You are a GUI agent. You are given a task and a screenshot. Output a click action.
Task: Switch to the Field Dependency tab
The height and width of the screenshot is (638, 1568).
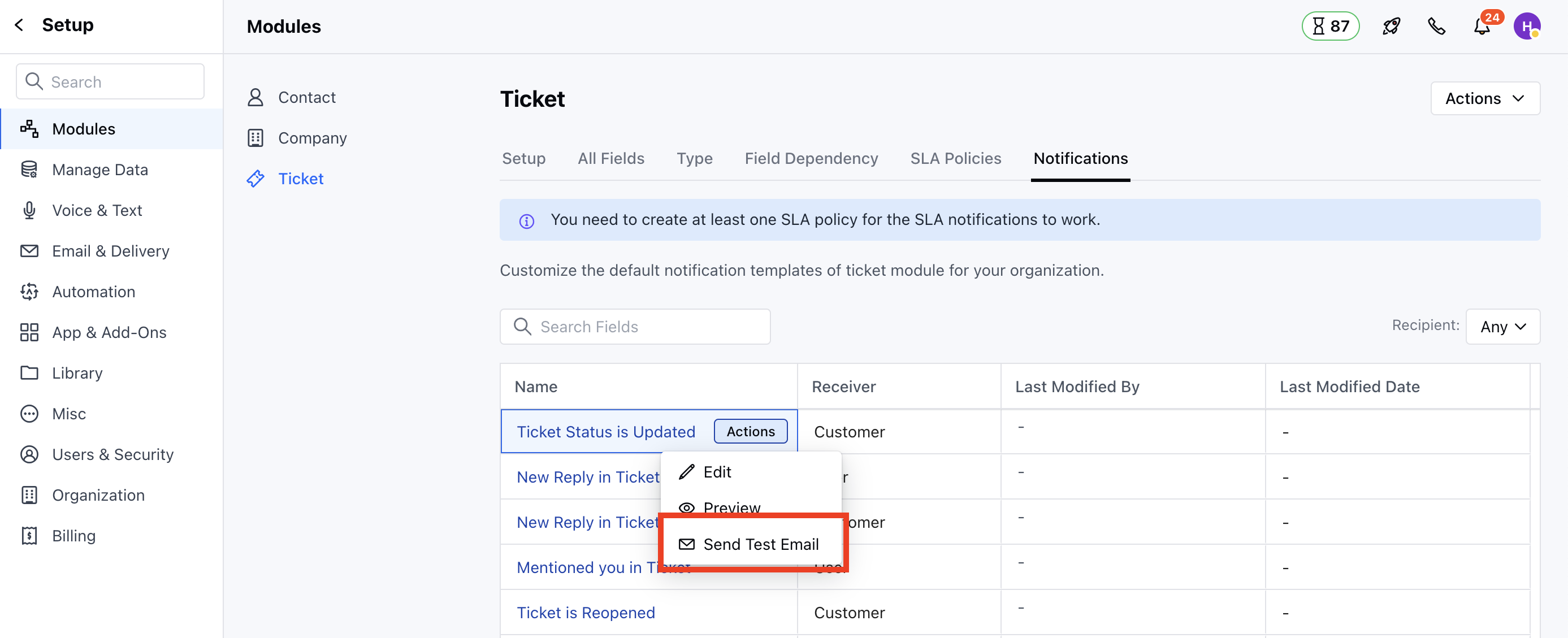pyautogui.click(x=811, y=158)
